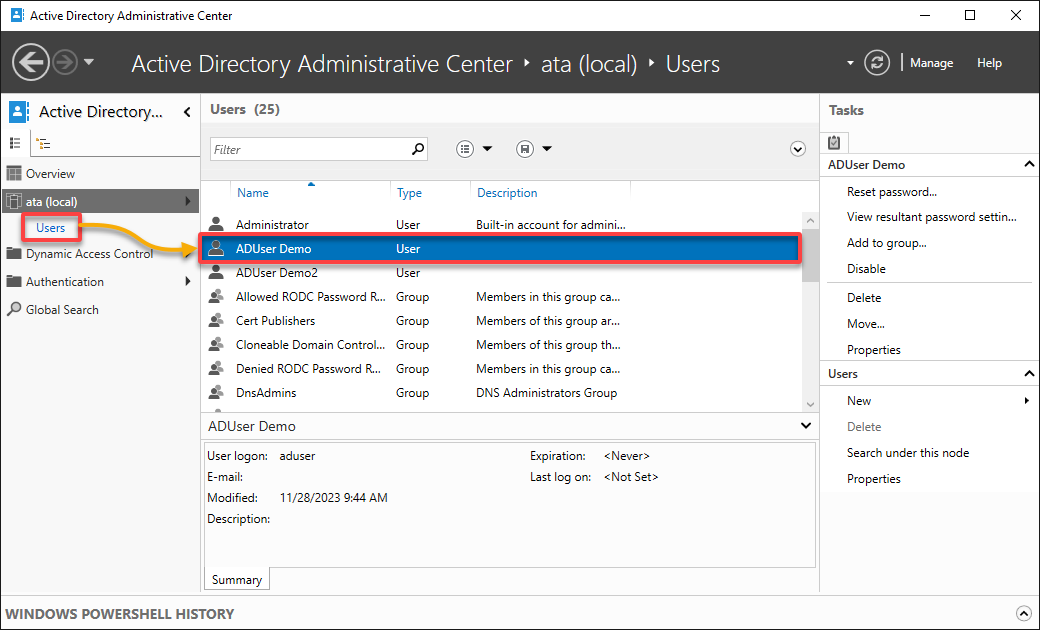1040x630 pixels.
Task: Select the list view navigation pane icon
Action: click(15, 143)
